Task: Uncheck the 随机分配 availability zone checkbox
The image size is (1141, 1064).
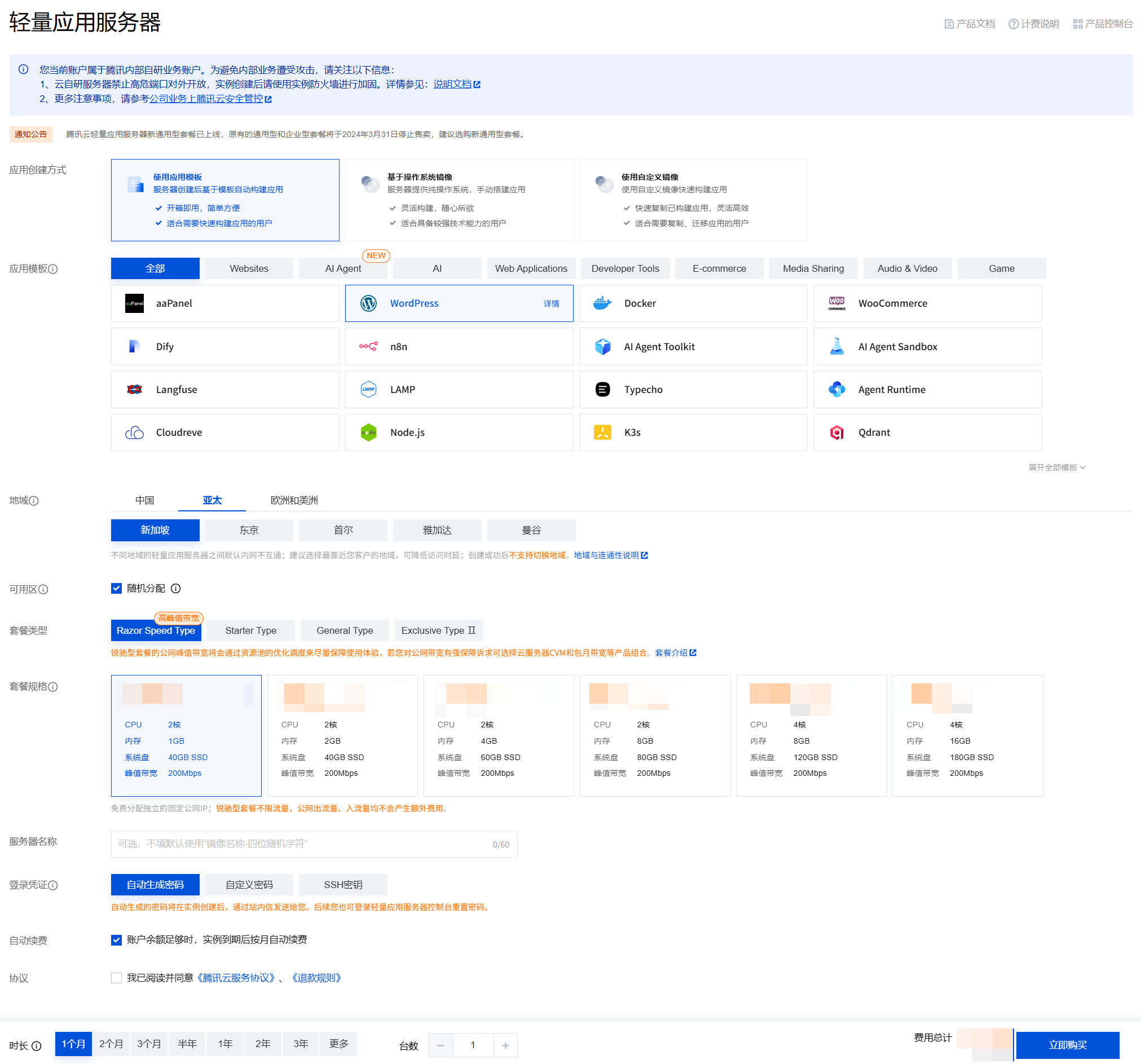Action: 117,588
